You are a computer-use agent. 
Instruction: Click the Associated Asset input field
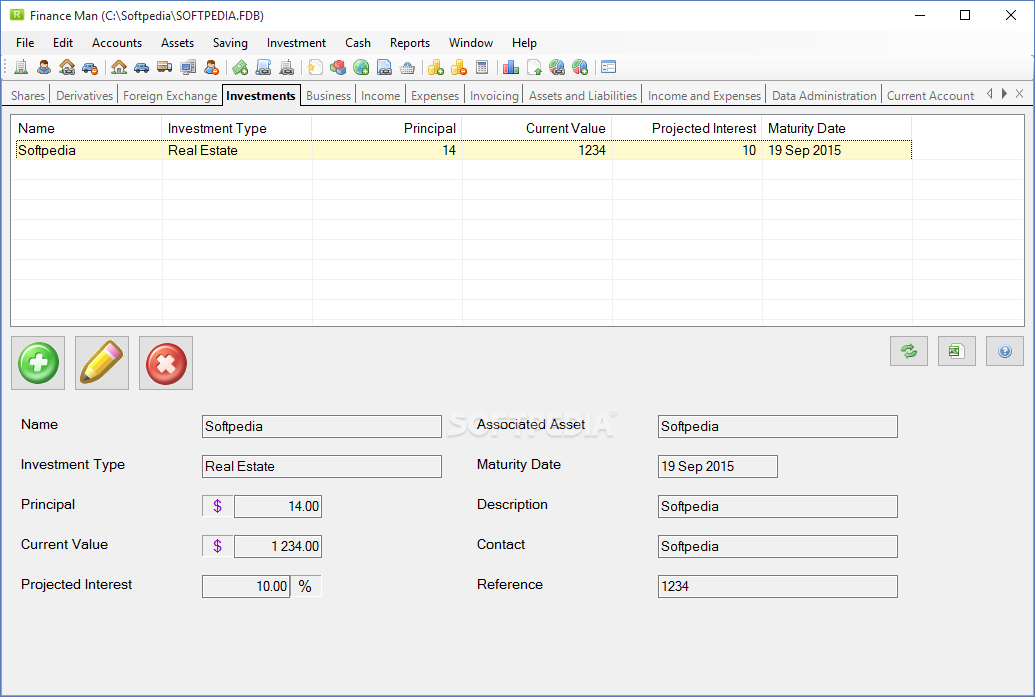778,426
